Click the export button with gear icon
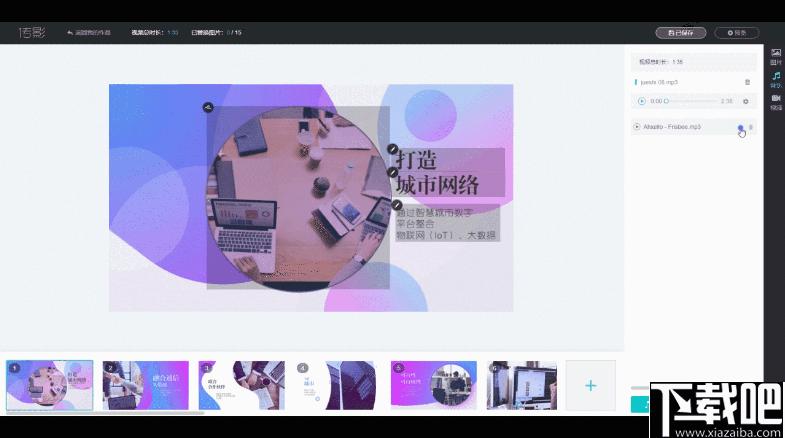The image size is (785, 438). pyautogui.click(x=736, y=33)
